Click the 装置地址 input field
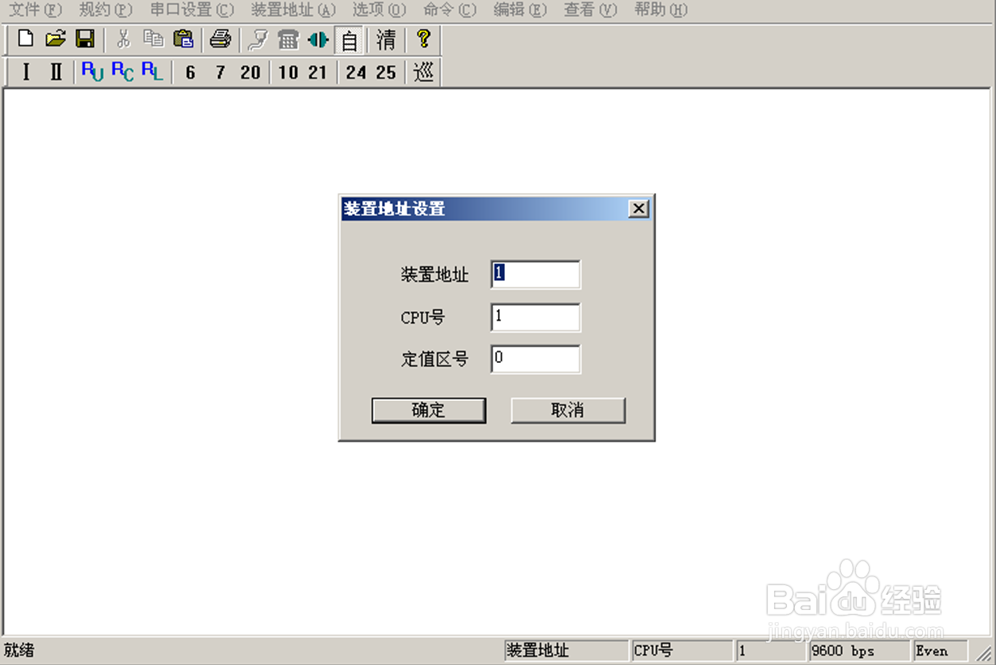The image size is (998, 665). click(x=535, y=274)
